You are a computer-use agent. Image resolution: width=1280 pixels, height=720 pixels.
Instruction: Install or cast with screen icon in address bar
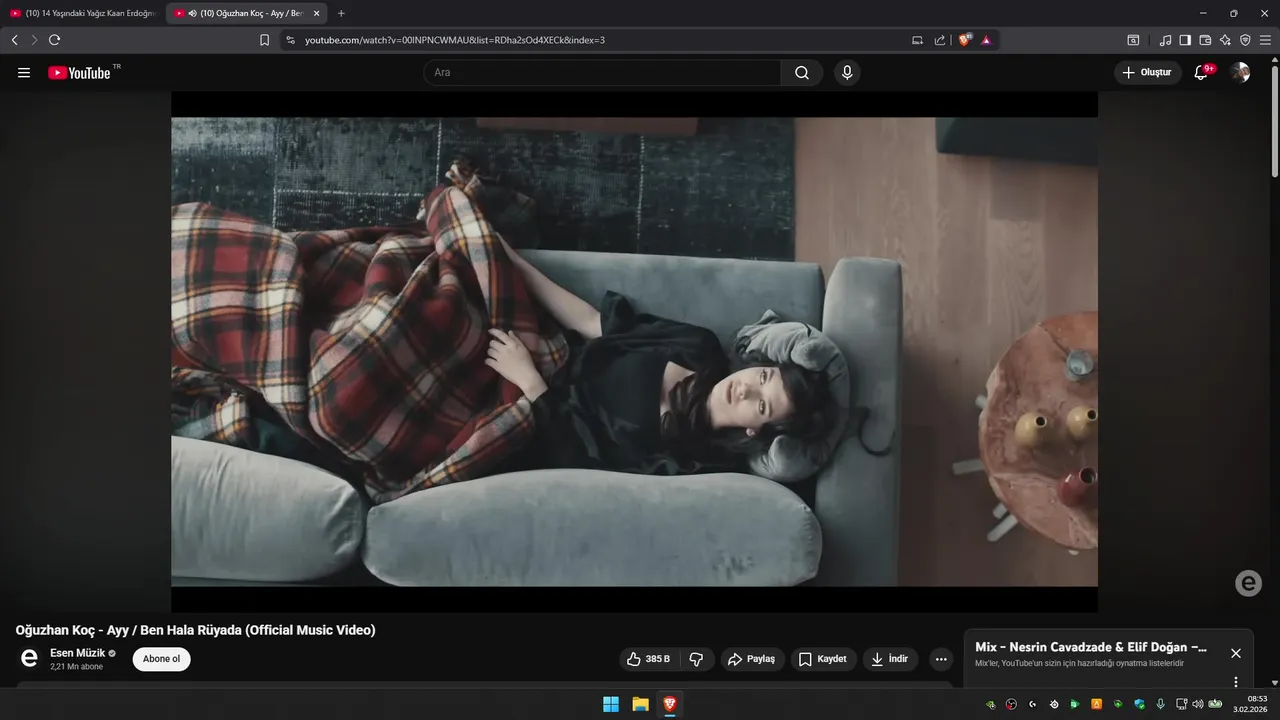[917, 40]
